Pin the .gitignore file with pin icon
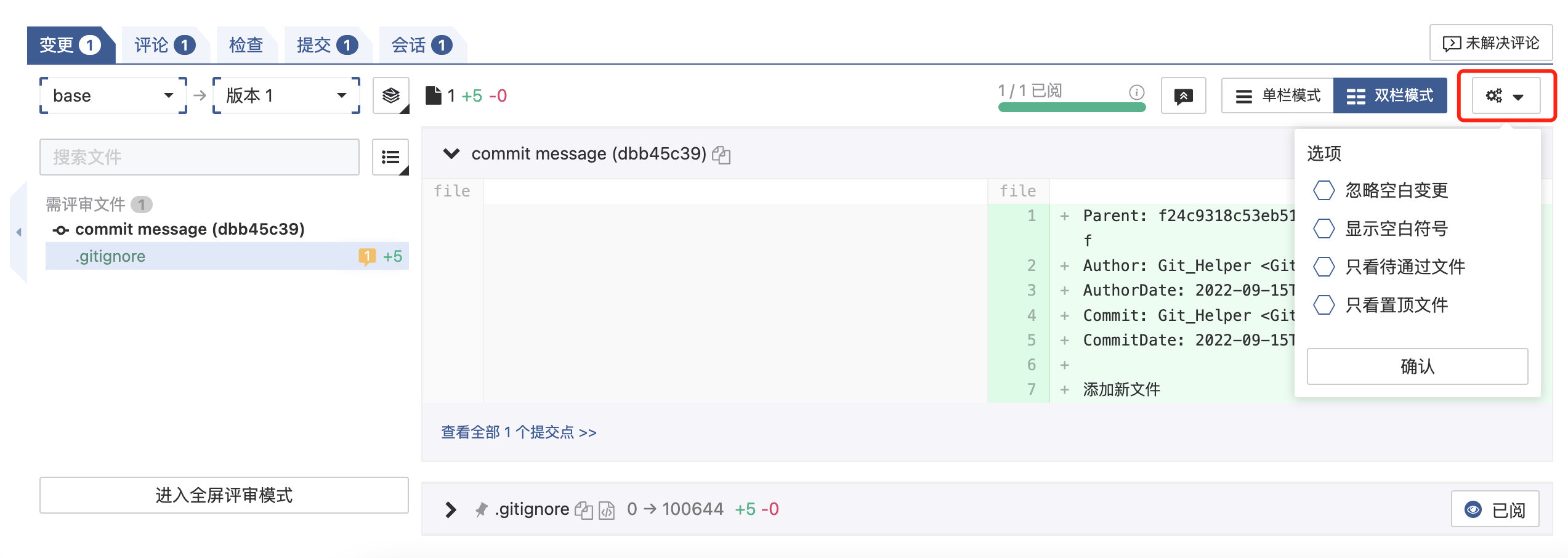 coord(481,509)
